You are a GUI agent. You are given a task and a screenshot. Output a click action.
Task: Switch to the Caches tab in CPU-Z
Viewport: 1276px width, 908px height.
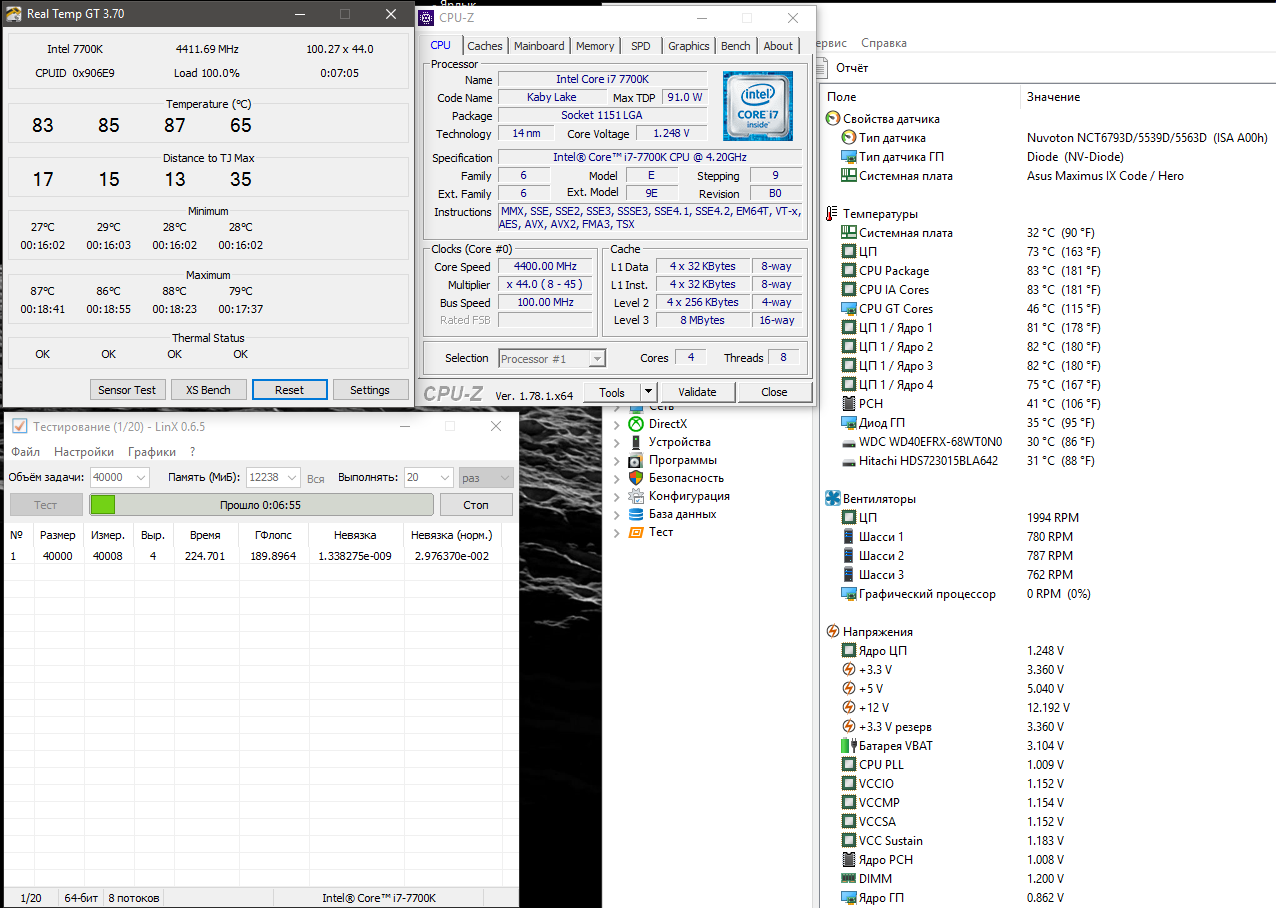(485, 46)
